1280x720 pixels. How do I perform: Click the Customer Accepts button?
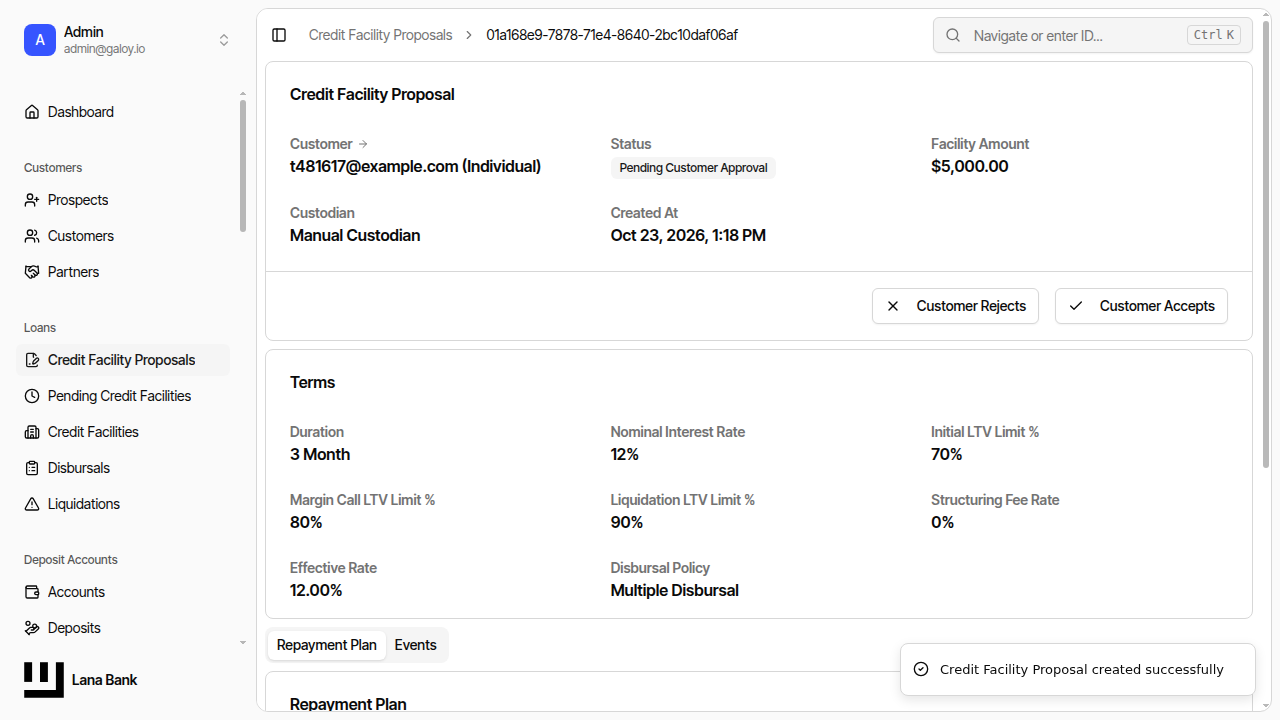click(x=1141, y=306)
